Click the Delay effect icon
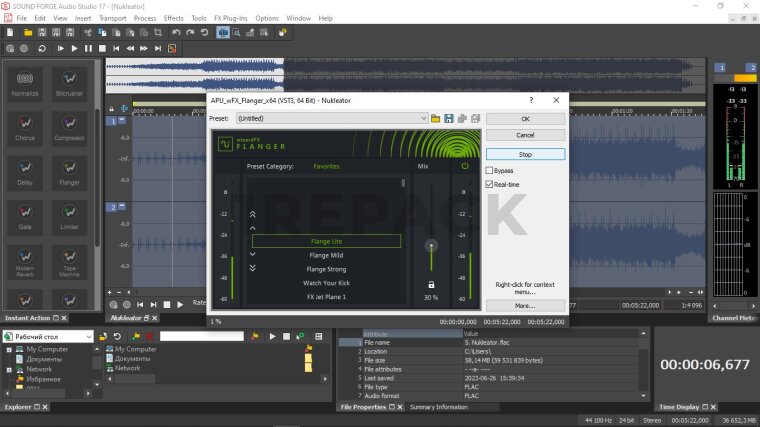Screen dimensions: 760x427 [26, 169]
